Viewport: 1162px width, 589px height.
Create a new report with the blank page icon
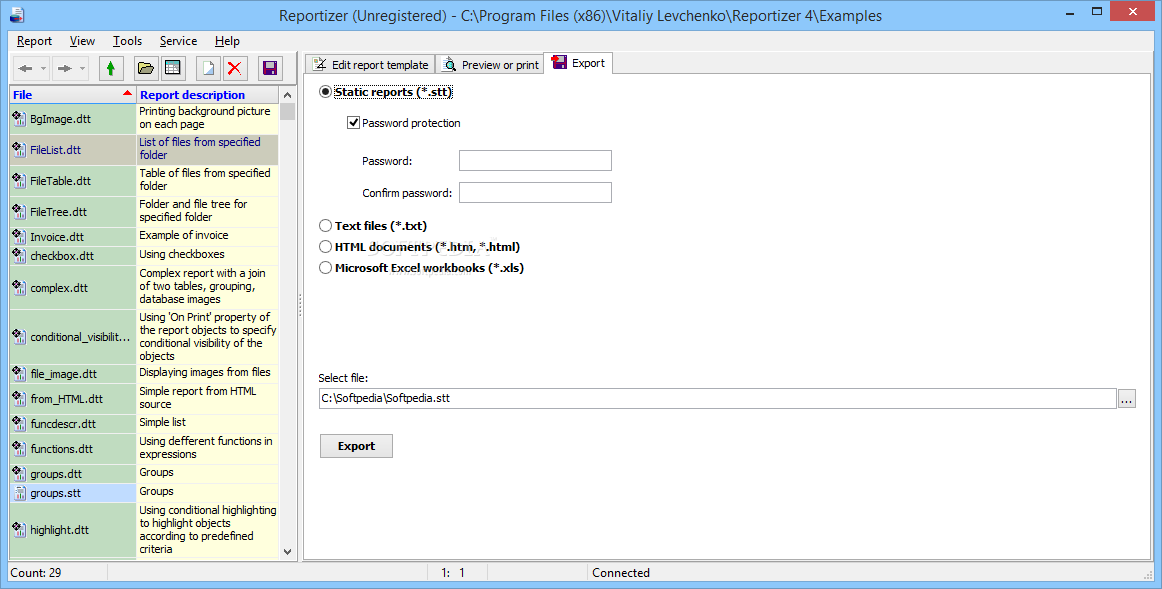(x=208, y=69)
